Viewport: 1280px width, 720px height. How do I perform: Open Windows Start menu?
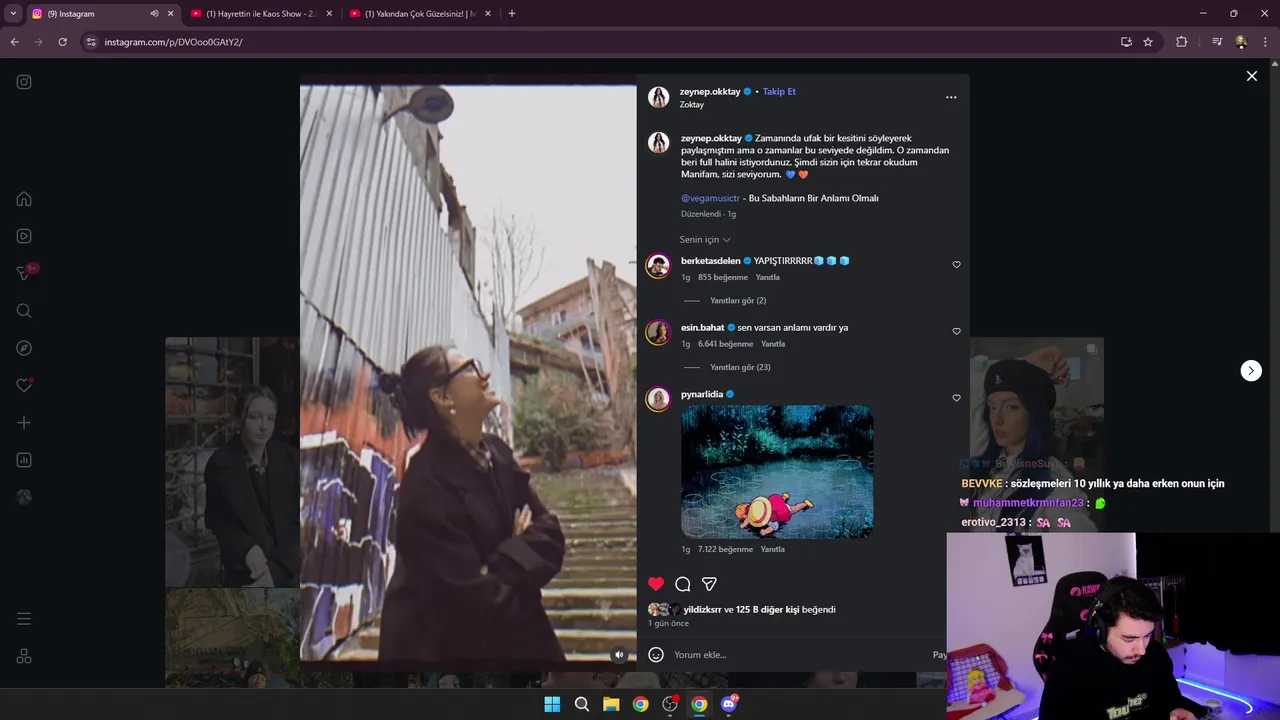point(552,704)
